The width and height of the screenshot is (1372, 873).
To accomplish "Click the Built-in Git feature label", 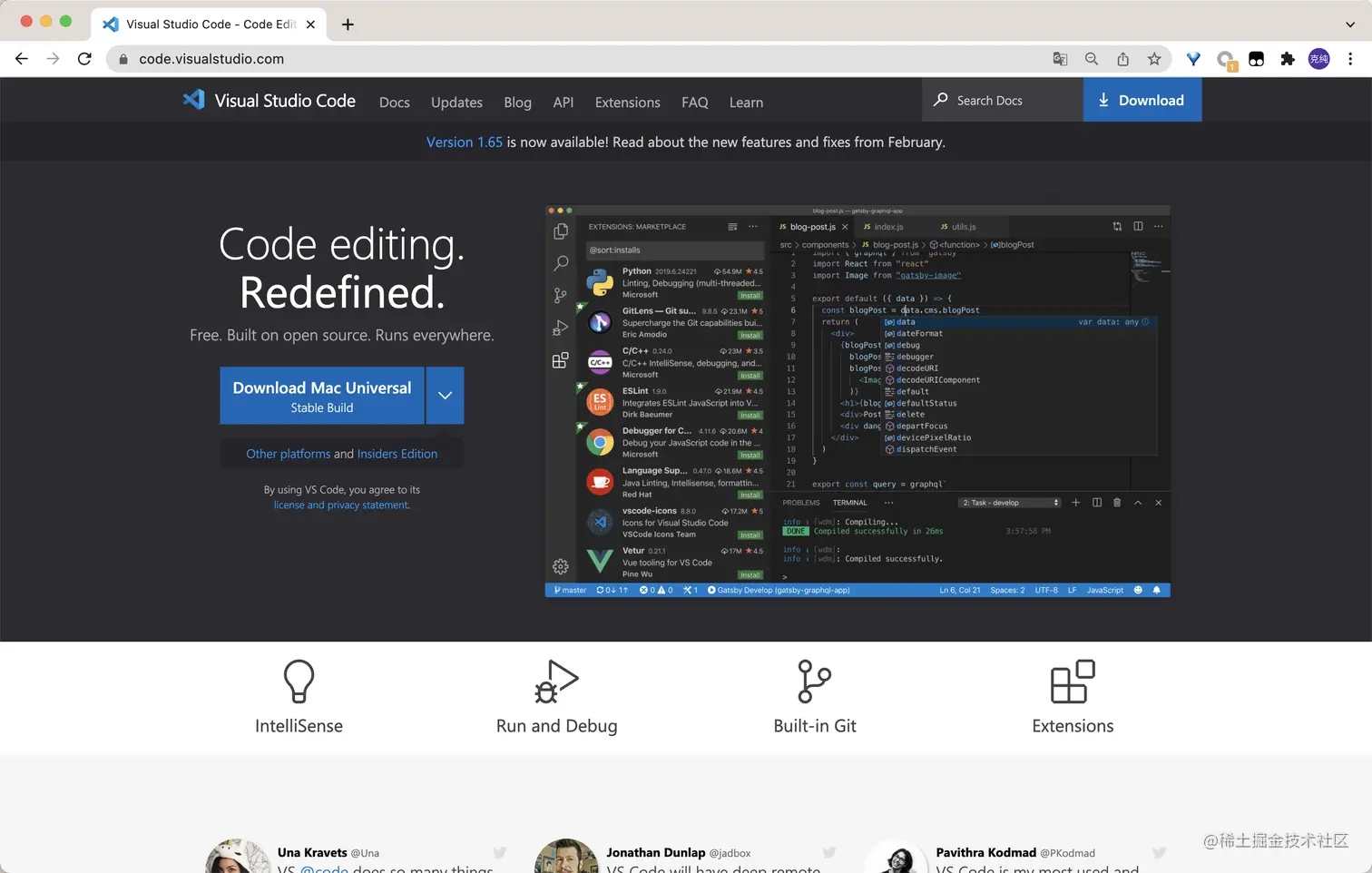I will click(815, 726).
